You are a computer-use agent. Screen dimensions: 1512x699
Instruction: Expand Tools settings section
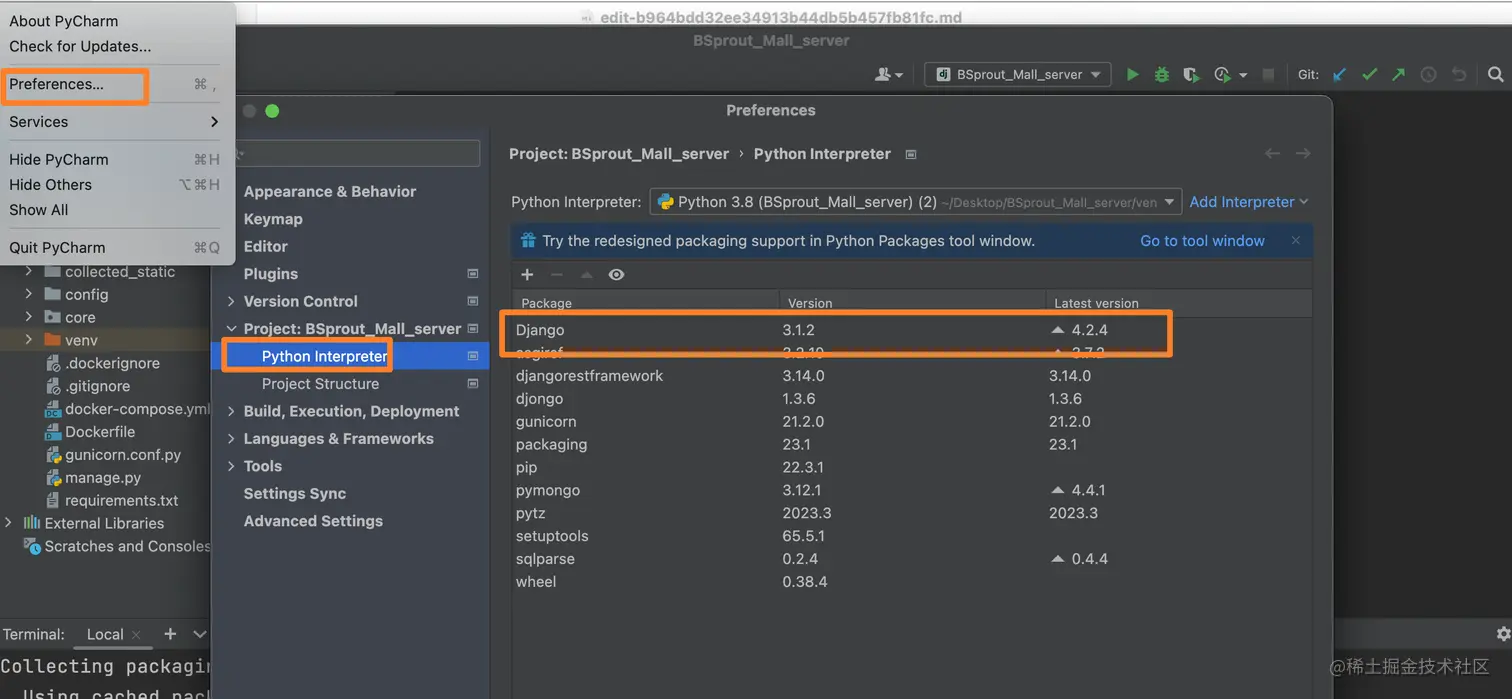click(x=231, y=466)
